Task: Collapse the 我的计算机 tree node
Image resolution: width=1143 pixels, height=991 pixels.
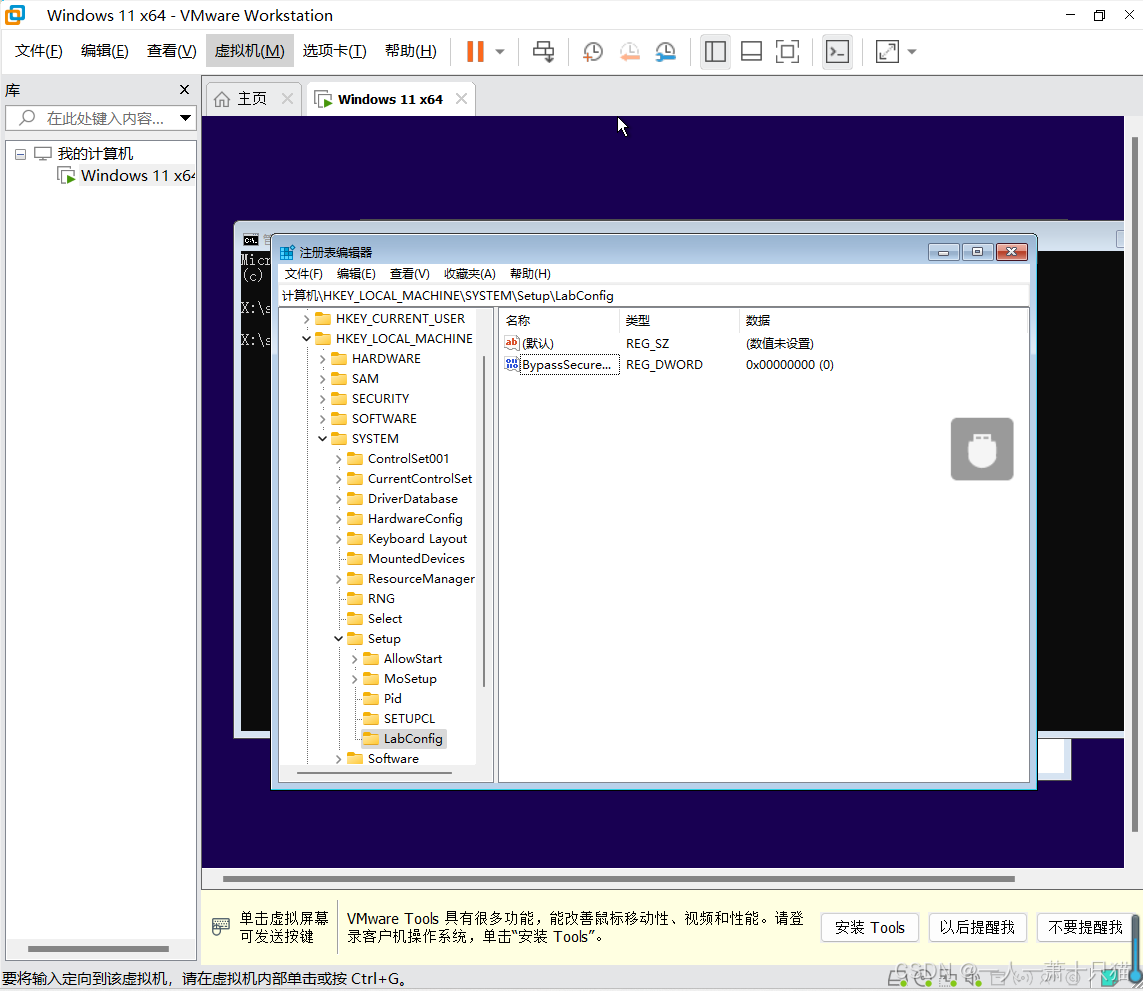Action: click(20, 154)
